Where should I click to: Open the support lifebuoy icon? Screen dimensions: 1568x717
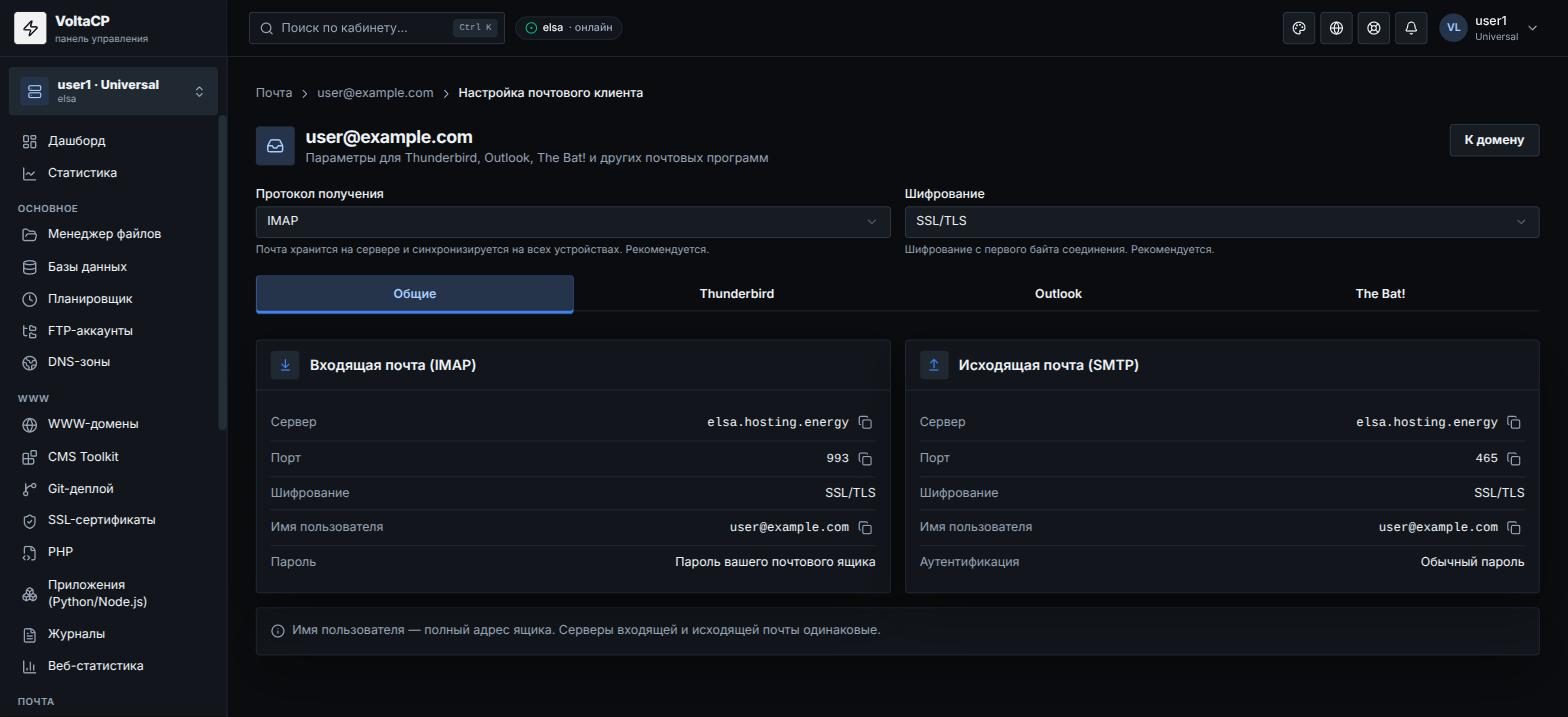pyautogui.click(x=1374, y=28)
